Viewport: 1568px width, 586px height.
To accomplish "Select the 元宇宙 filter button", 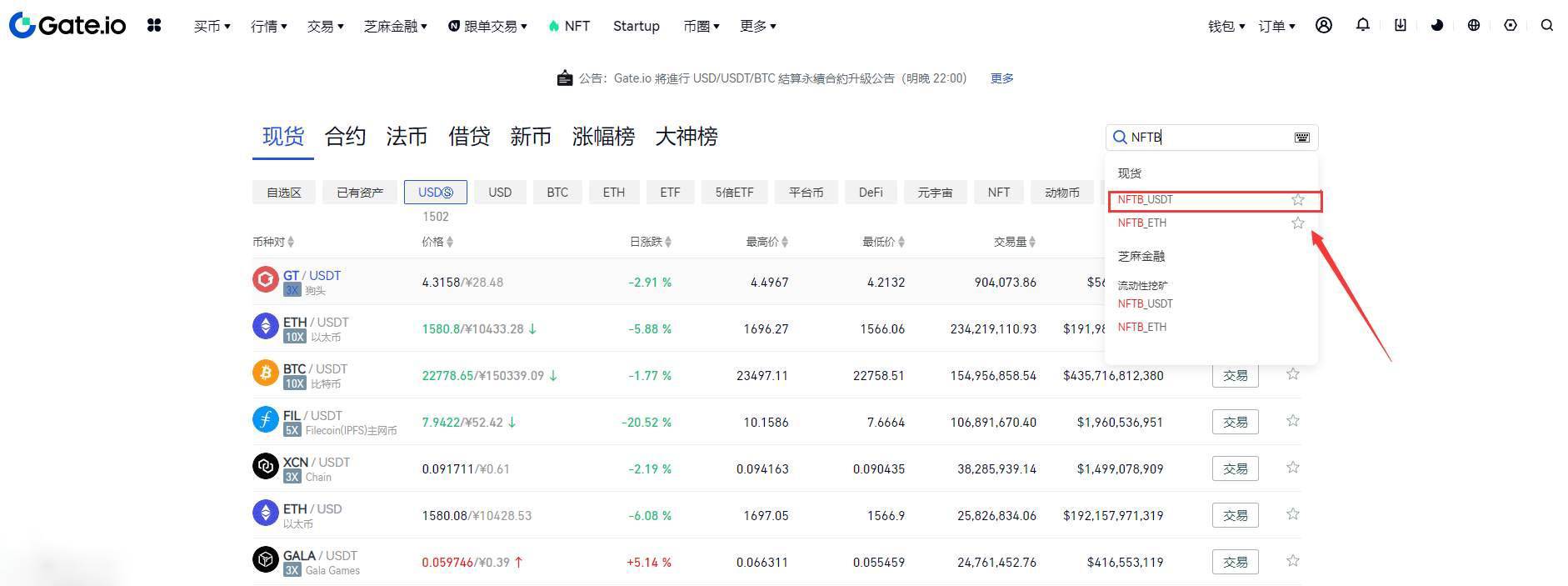I will (935, 193).
